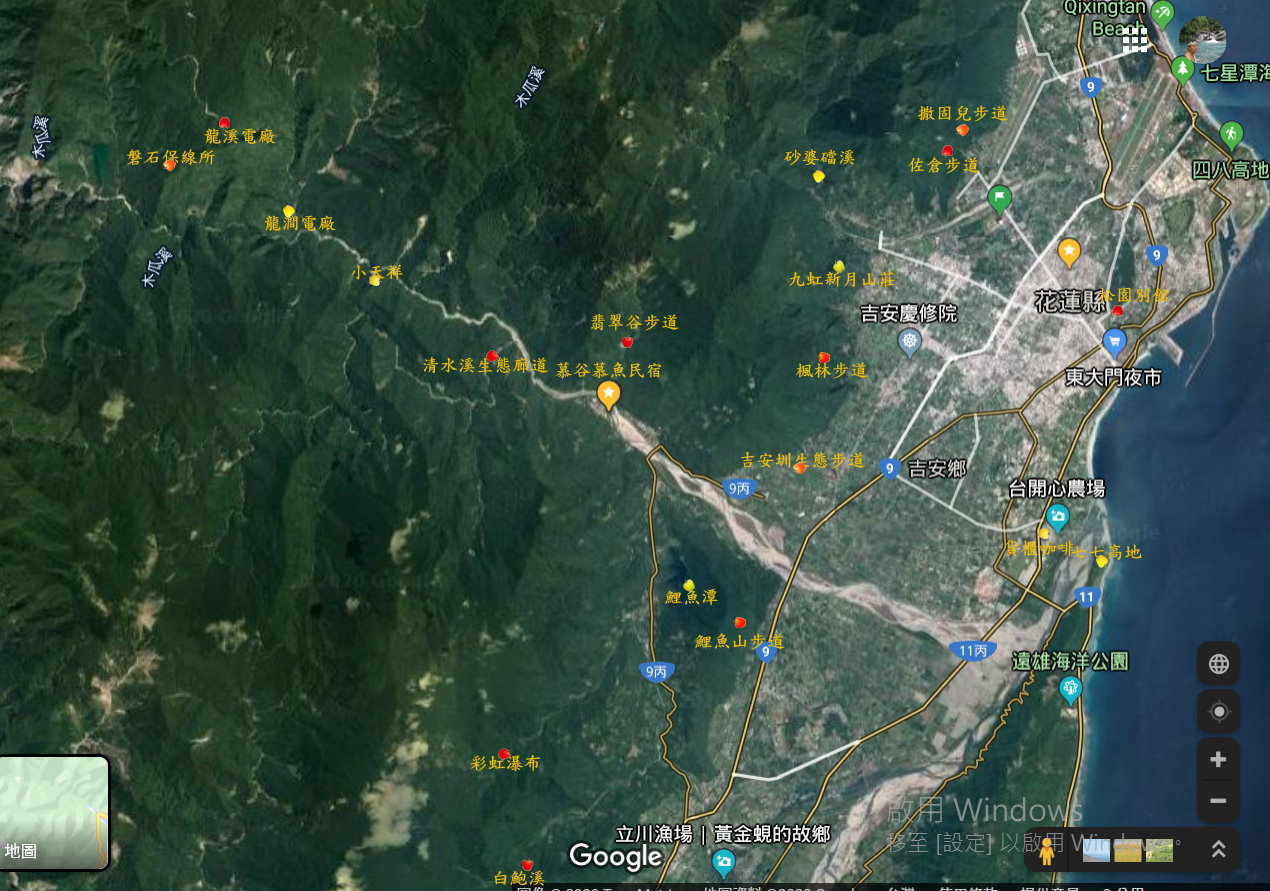Select the red pin at 彩虹瀑布

pos(504,753)
